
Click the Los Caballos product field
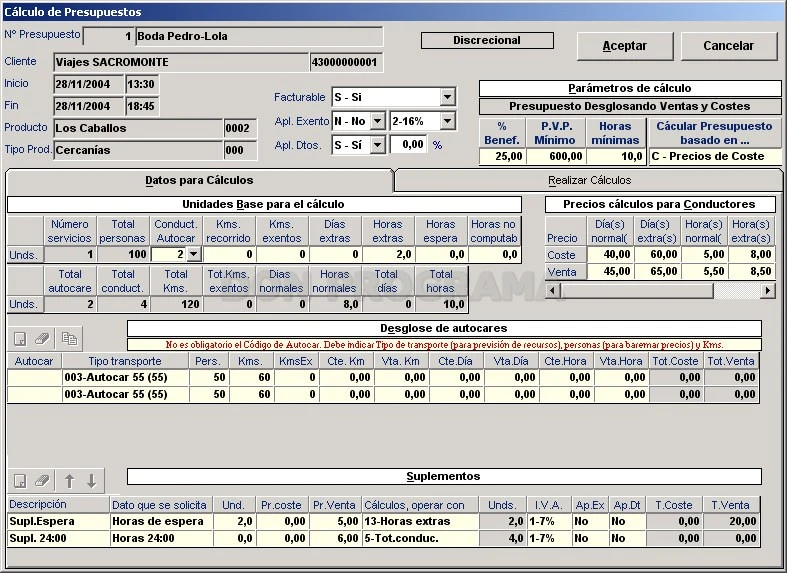pos(138,128)
